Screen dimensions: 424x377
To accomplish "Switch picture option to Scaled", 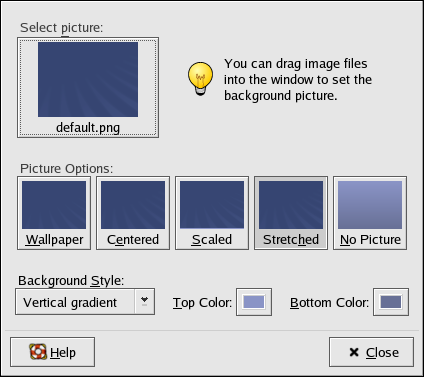I will (x=212, y=213).
